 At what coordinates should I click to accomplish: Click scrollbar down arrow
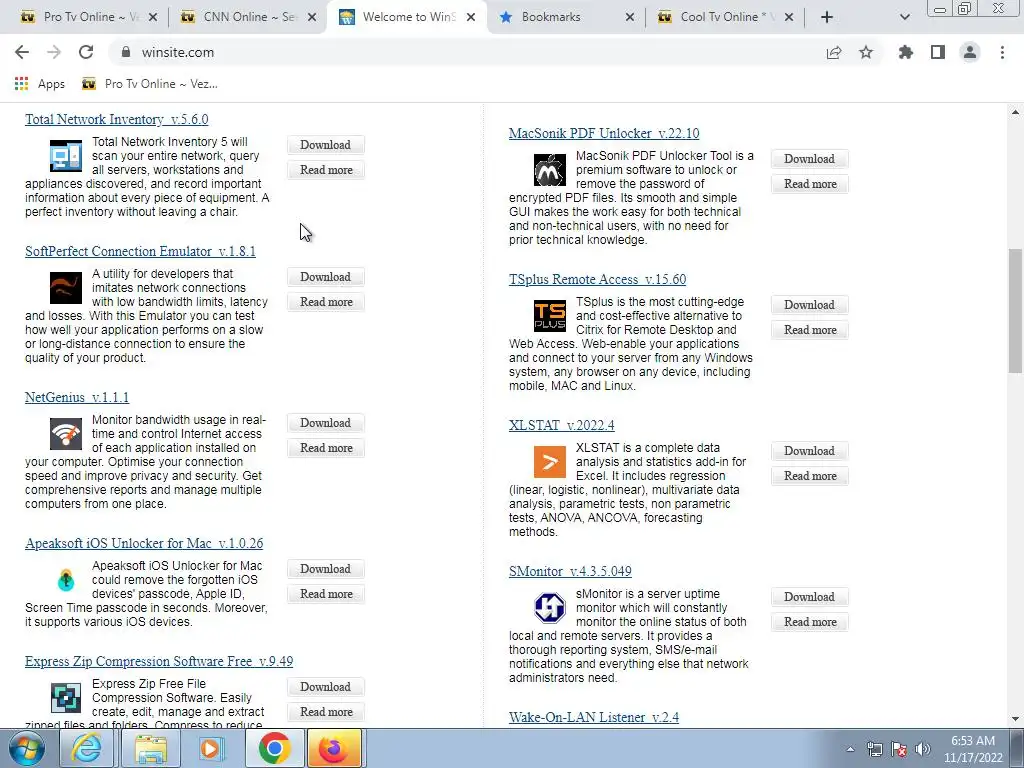1015,719
